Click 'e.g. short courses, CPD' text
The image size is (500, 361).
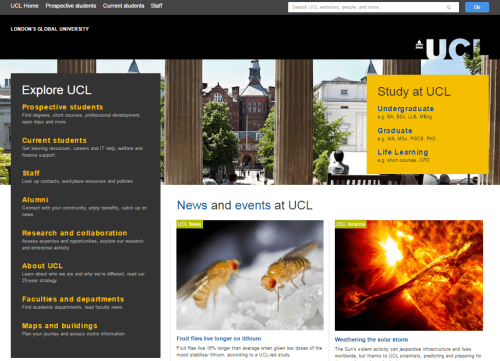[x=403, y=160]
